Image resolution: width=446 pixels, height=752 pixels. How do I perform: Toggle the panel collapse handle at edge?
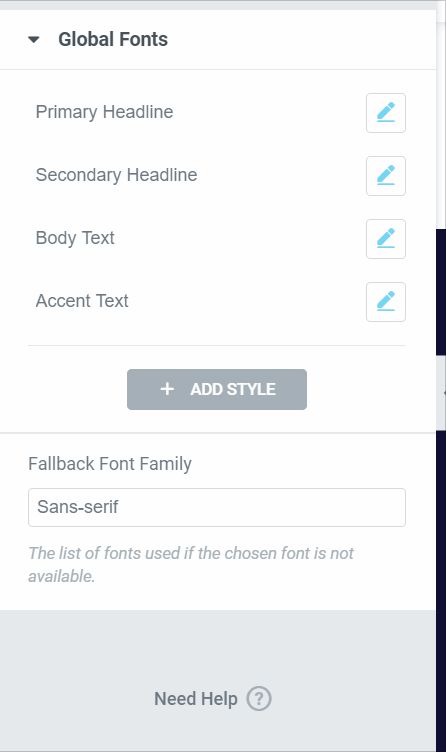(442, 393)
